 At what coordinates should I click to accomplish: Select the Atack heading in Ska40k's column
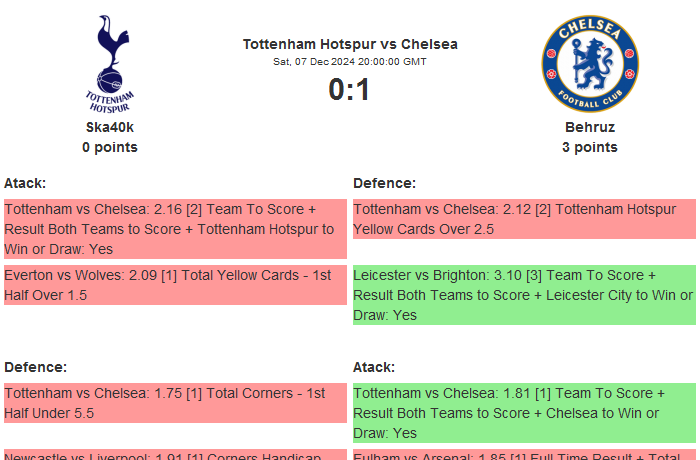[25, 183]
